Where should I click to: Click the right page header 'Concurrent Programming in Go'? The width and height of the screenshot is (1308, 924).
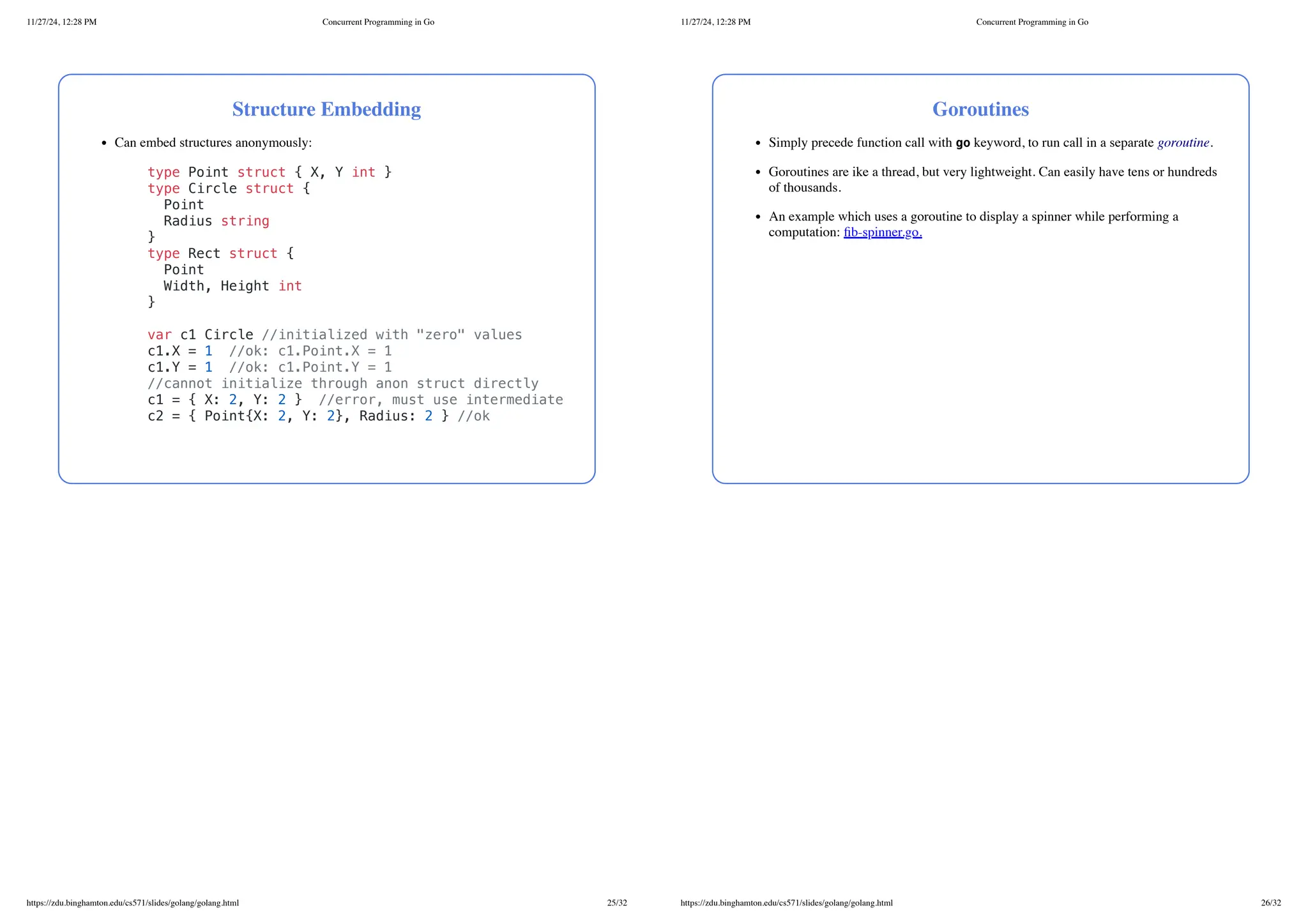tap(1032, 22)
